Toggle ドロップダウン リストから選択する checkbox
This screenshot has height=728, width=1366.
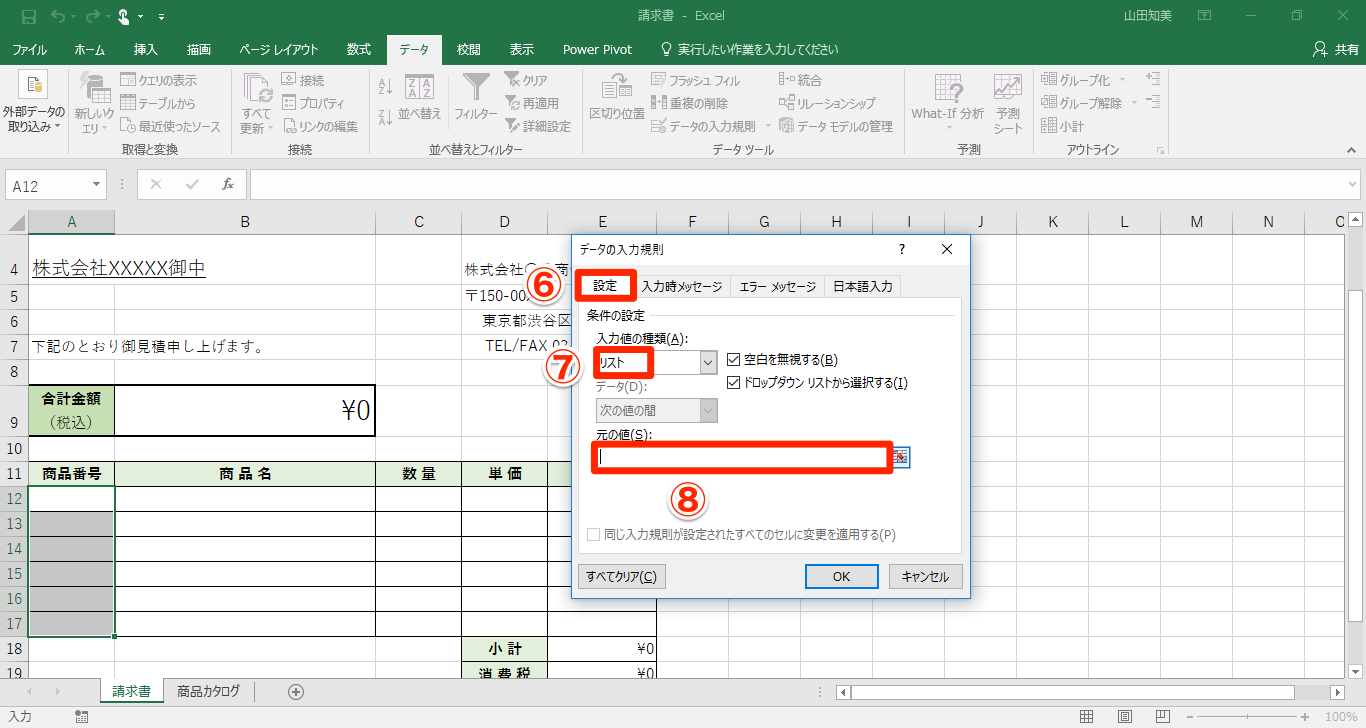coord(735,382)
